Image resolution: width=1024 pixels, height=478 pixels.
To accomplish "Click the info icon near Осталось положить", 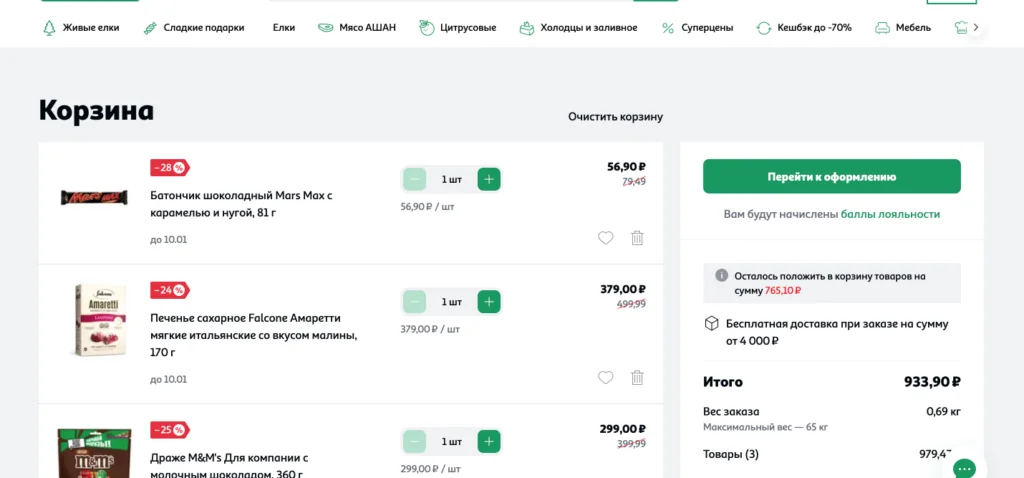I will point(721,276).
